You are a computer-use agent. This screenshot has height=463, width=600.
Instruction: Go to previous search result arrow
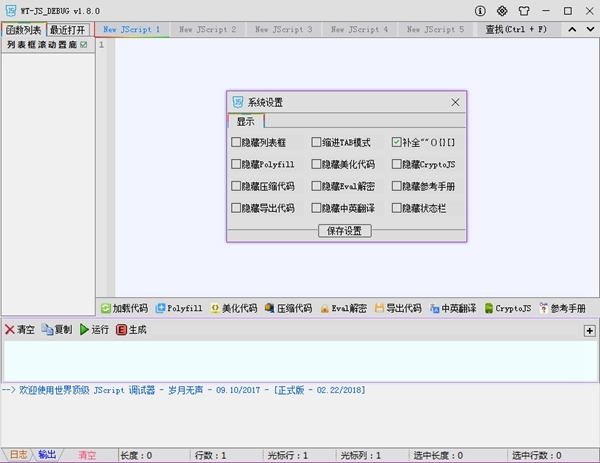click(x=572, y=29)
